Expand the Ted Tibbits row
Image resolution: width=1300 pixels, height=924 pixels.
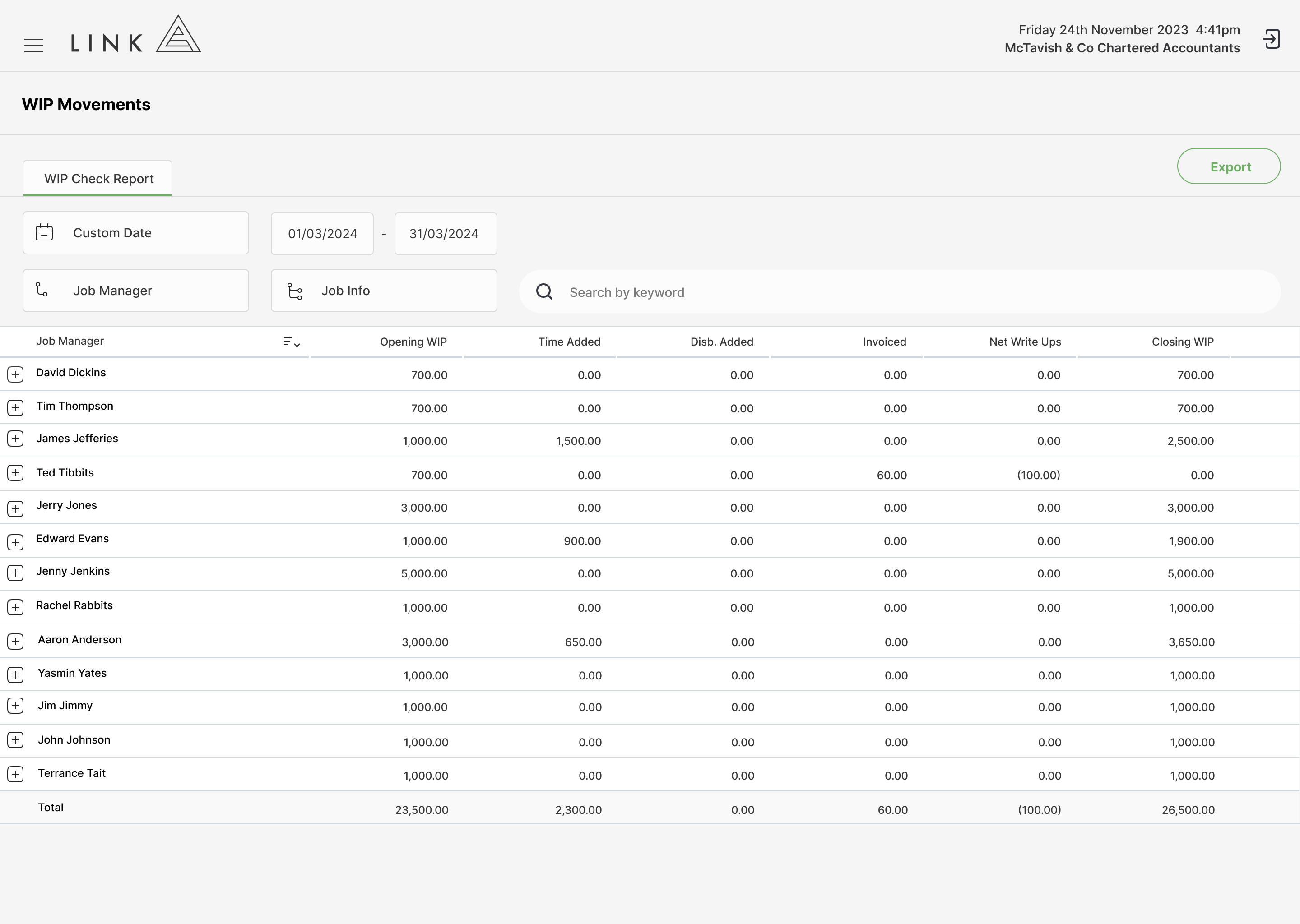pos(15,473)
